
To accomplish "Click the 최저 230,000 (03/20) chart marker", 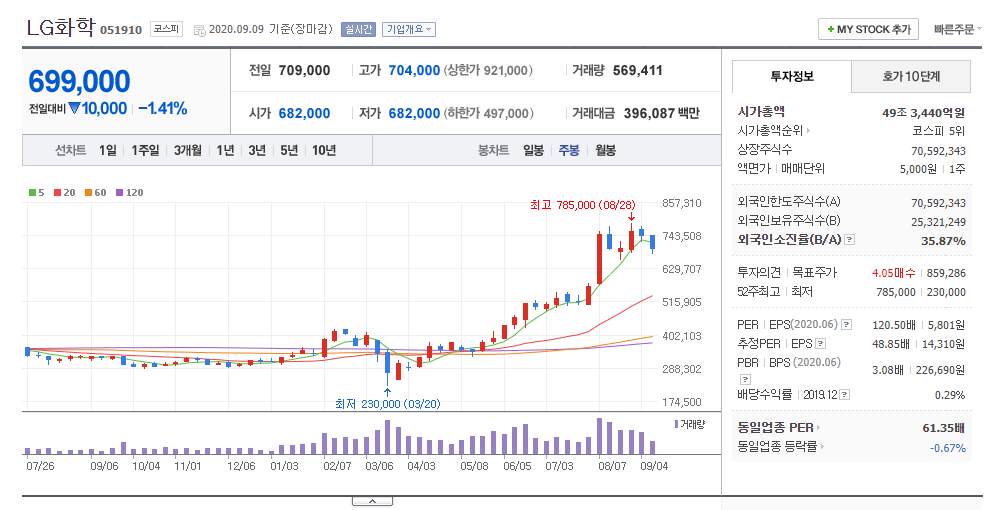I will 387,404.
